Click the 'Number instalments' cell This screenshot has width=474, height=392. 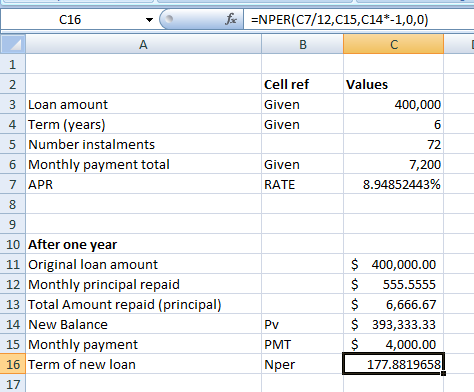143,144
